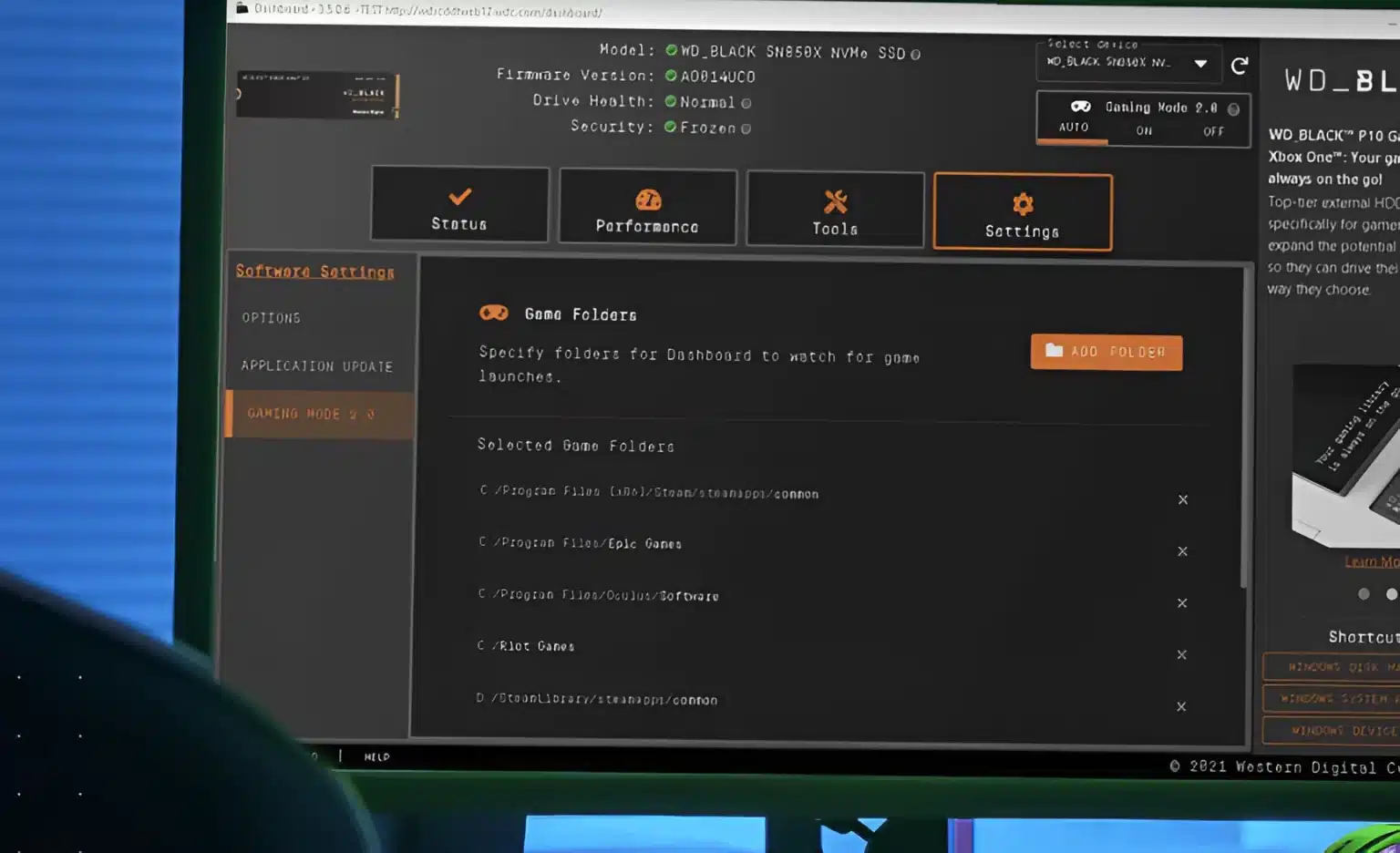Click the Model info icon
1400x853 pixels.
[915, 55]
